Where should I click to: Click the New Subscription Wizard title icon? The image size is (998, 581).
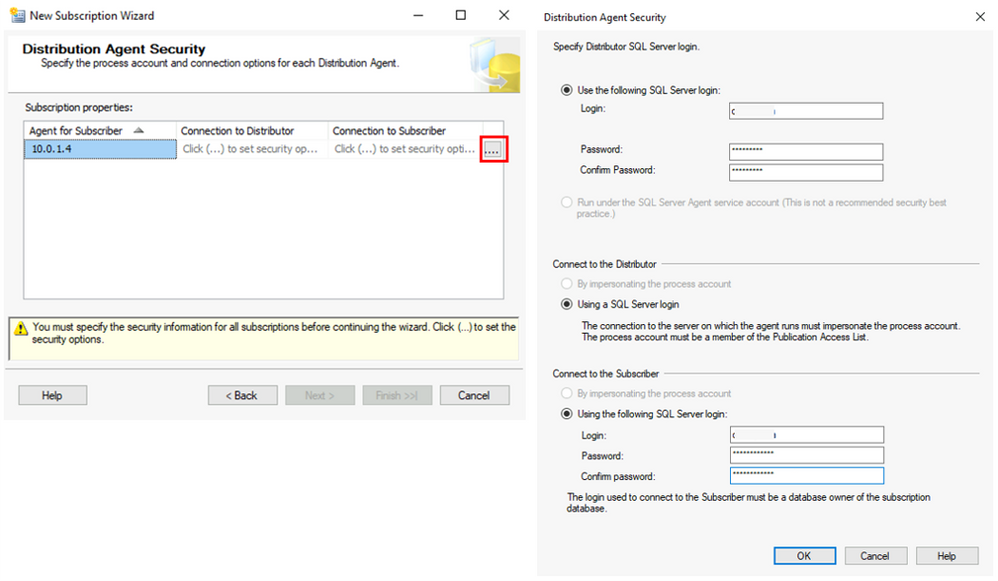pos(17,16)
